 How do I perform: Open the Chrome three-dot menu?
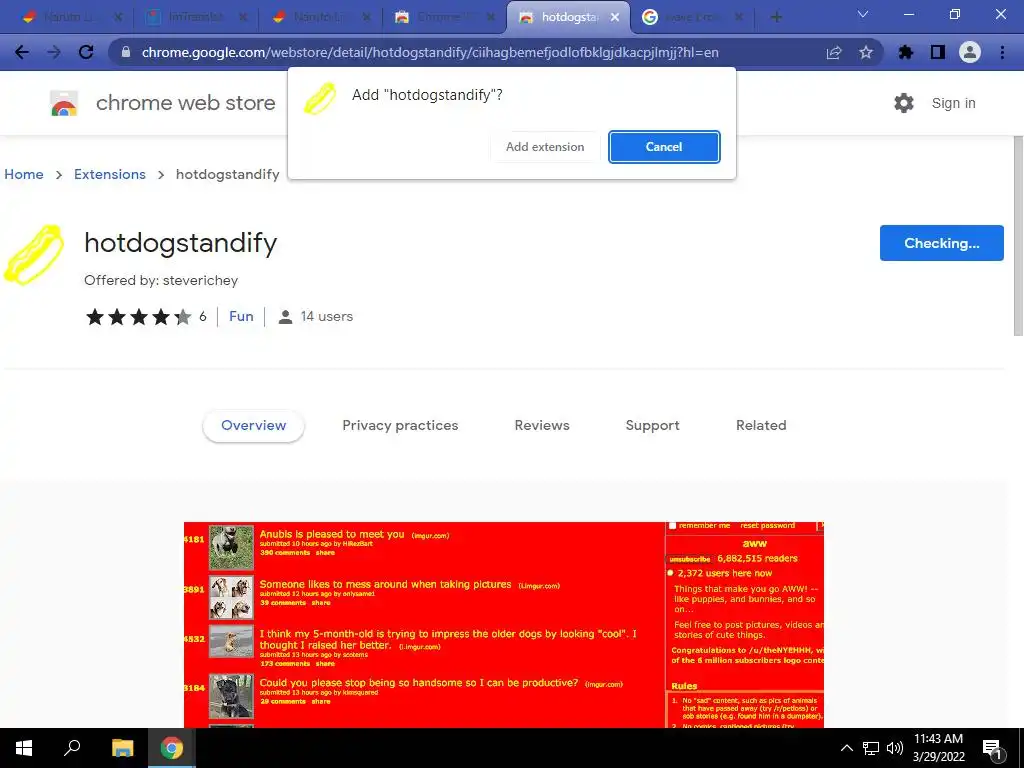1002,52
